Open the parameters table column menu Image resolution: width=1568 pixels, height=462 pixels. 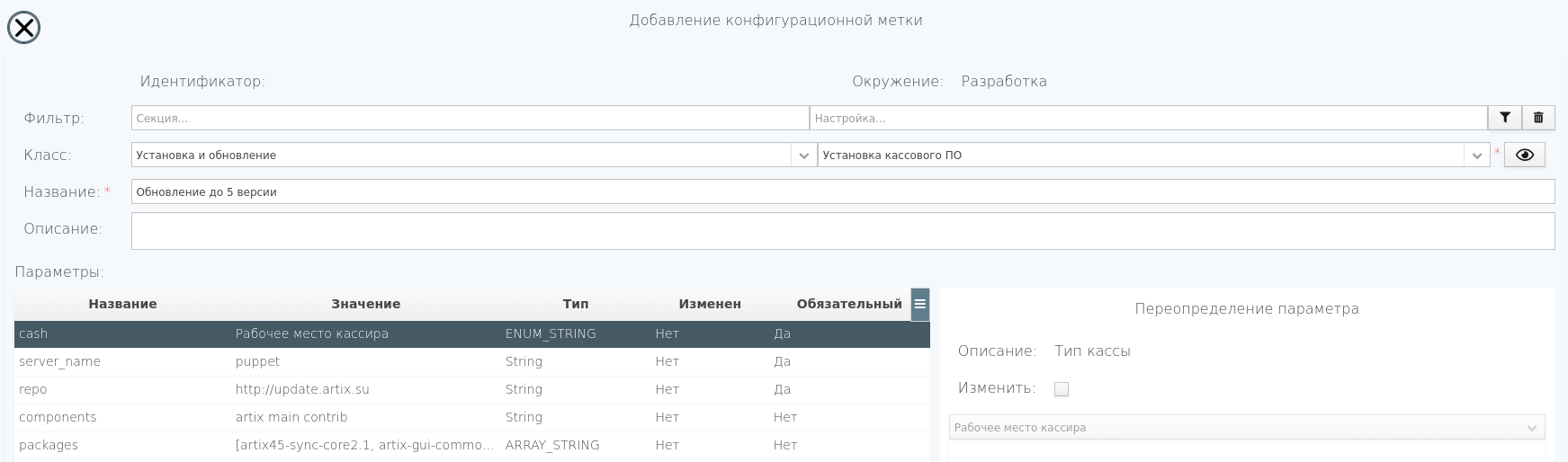click(919, 304)
